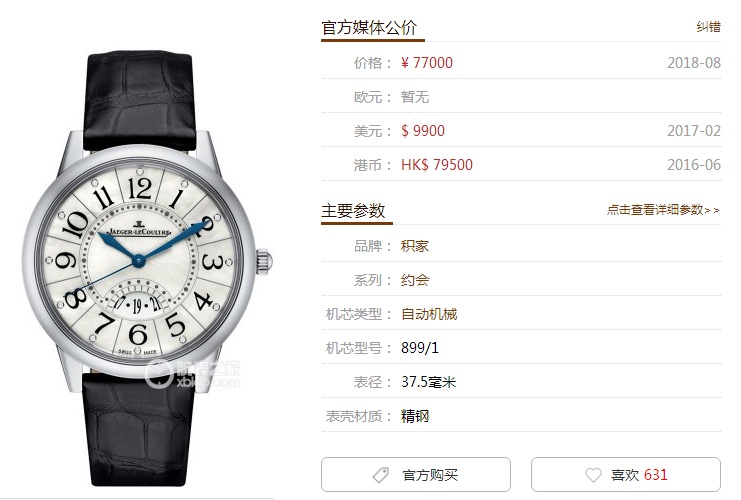741x500 pixels.
Task: Click the 899/1 movement model value
Action: [x=420, y=348]
